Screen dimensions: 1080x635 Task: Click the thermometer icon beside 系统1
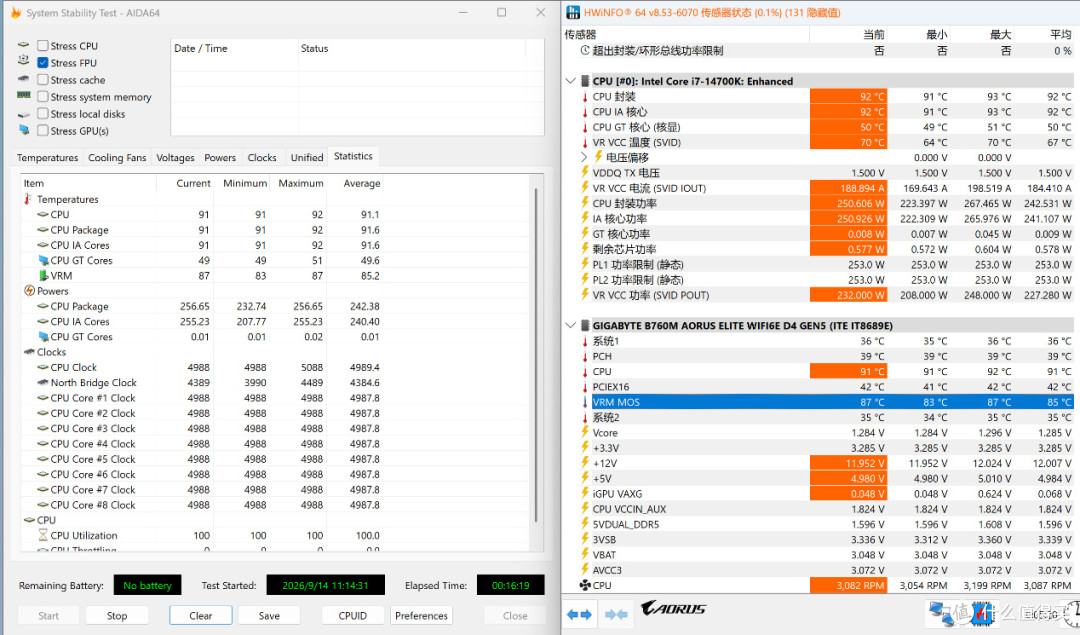(585, 341)
